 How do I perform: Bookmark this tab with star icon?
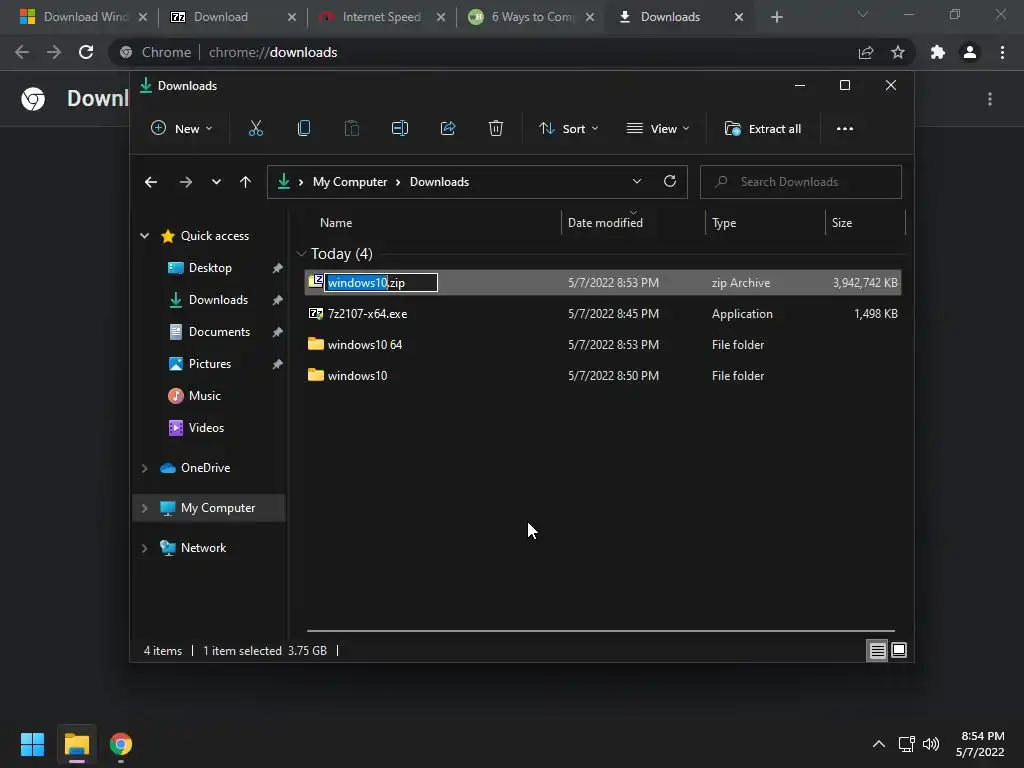click(898, 52)
